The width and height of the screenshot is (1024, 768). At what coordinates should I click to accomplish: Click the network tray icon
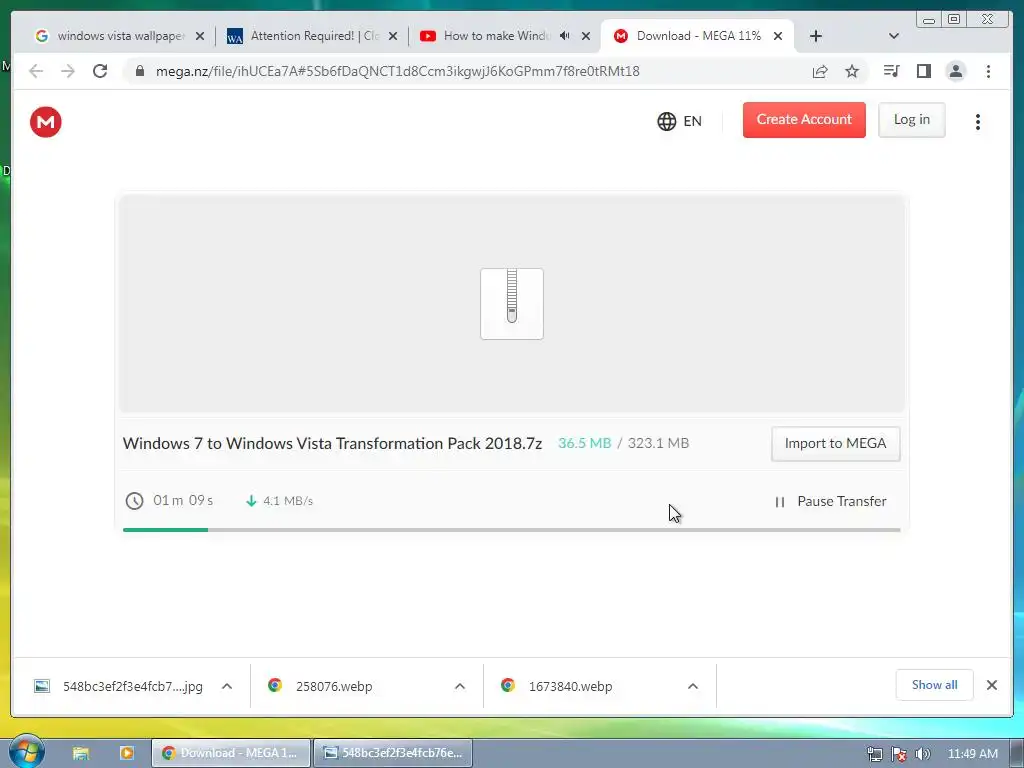(x=874, y=754)
